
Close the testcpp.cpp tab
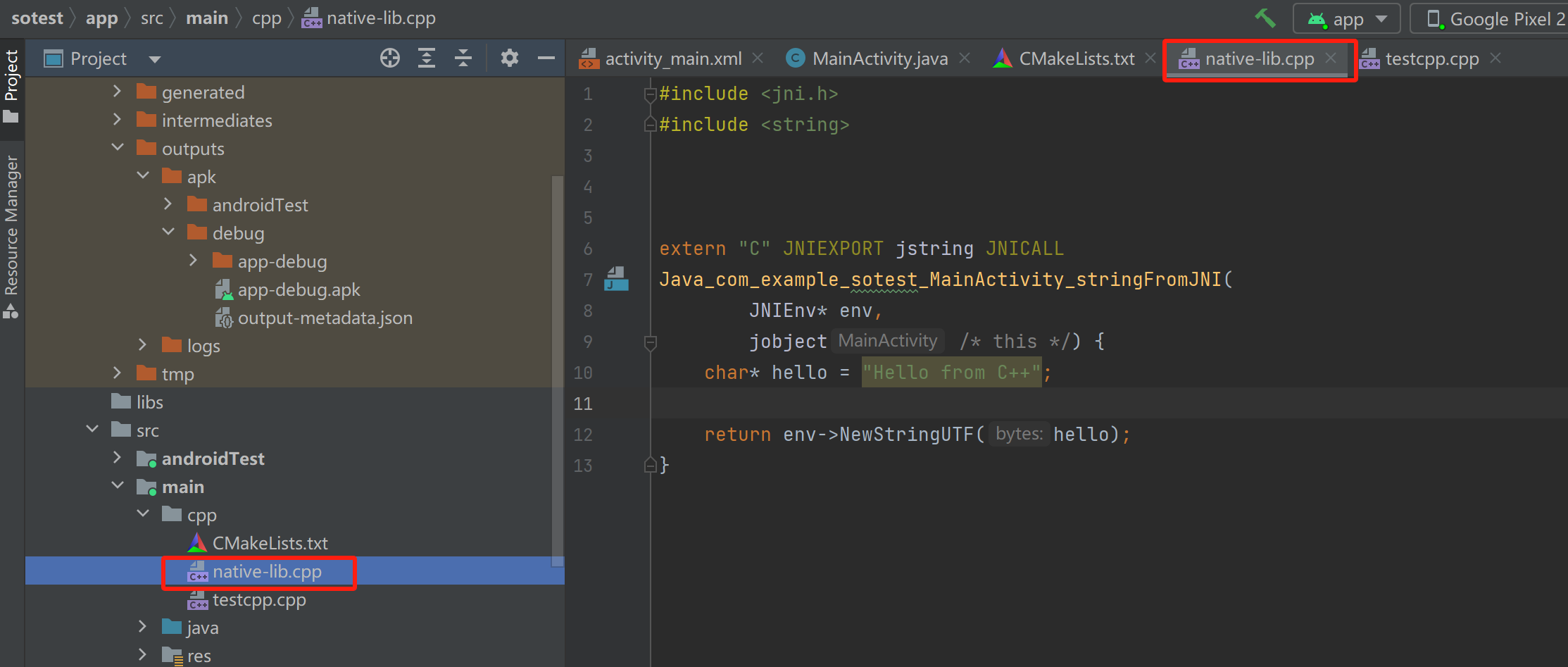(x=1495, y=58)
